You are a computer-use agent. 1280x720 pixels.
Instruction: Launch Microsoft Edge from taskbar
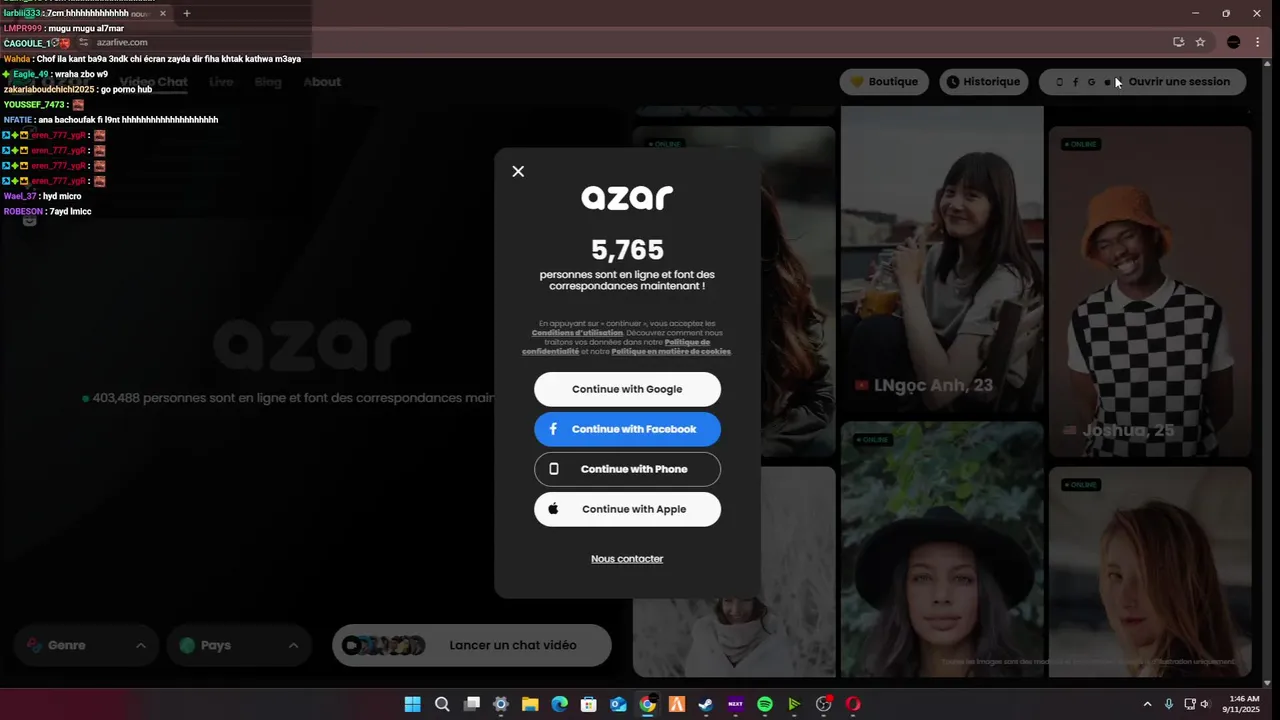pyautogui.click(x=559, y=704)
